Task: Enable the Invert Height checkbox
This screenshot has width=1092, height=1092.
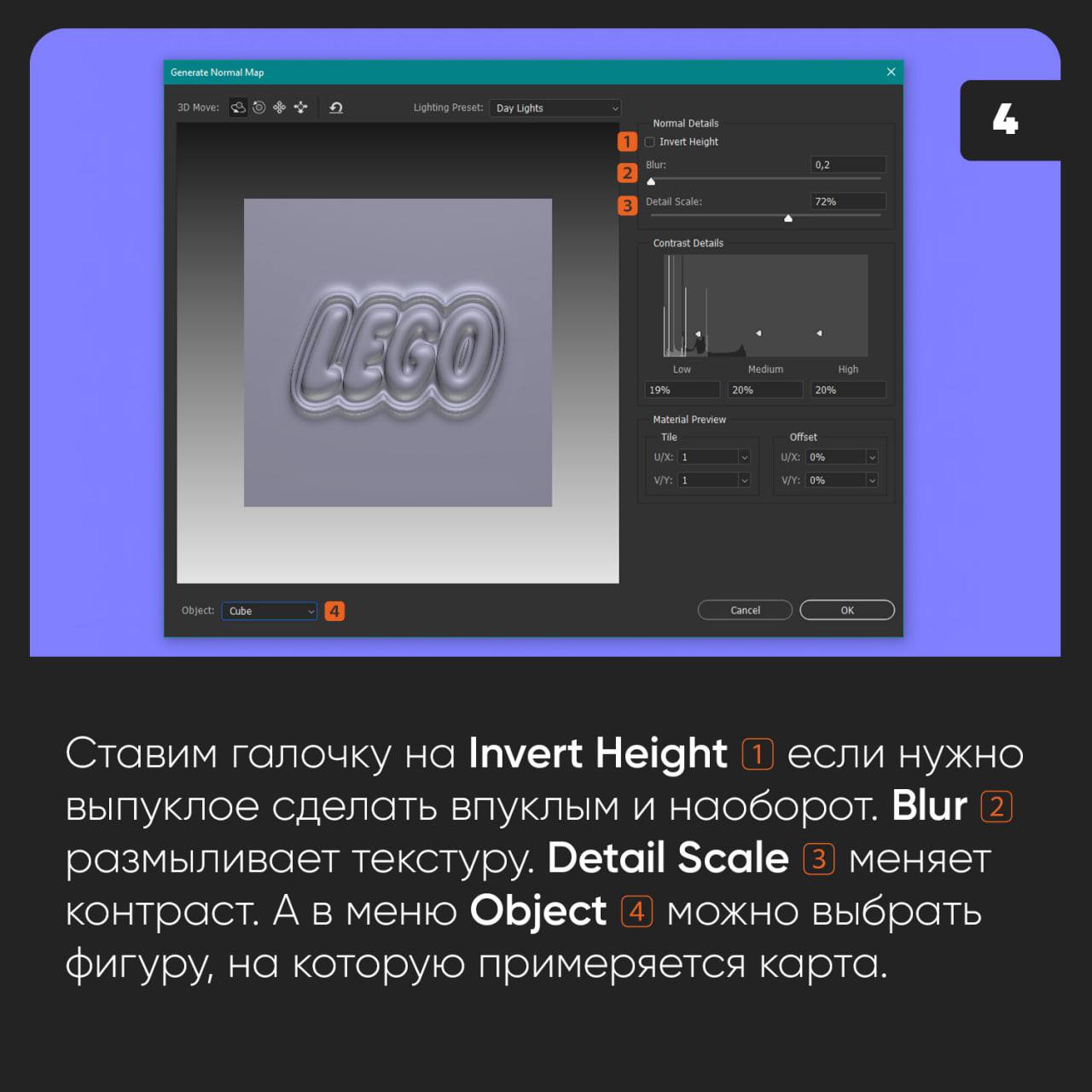Action: point(650,142)
